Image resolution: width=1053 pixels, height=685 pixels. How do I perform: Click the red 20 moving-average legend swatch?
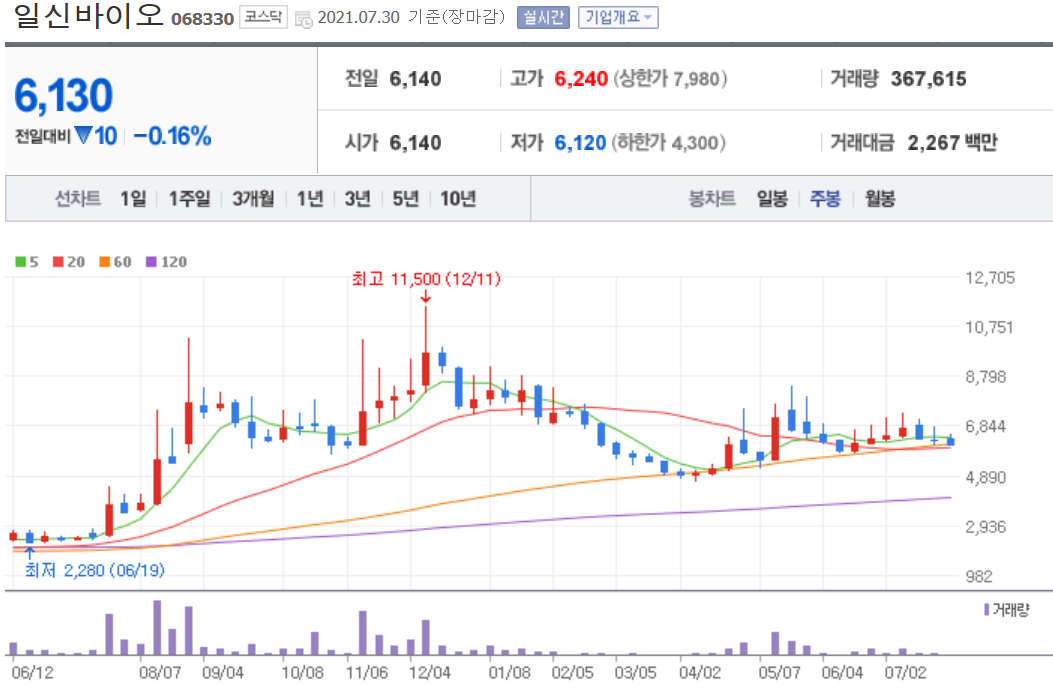(x=58, y=262)
